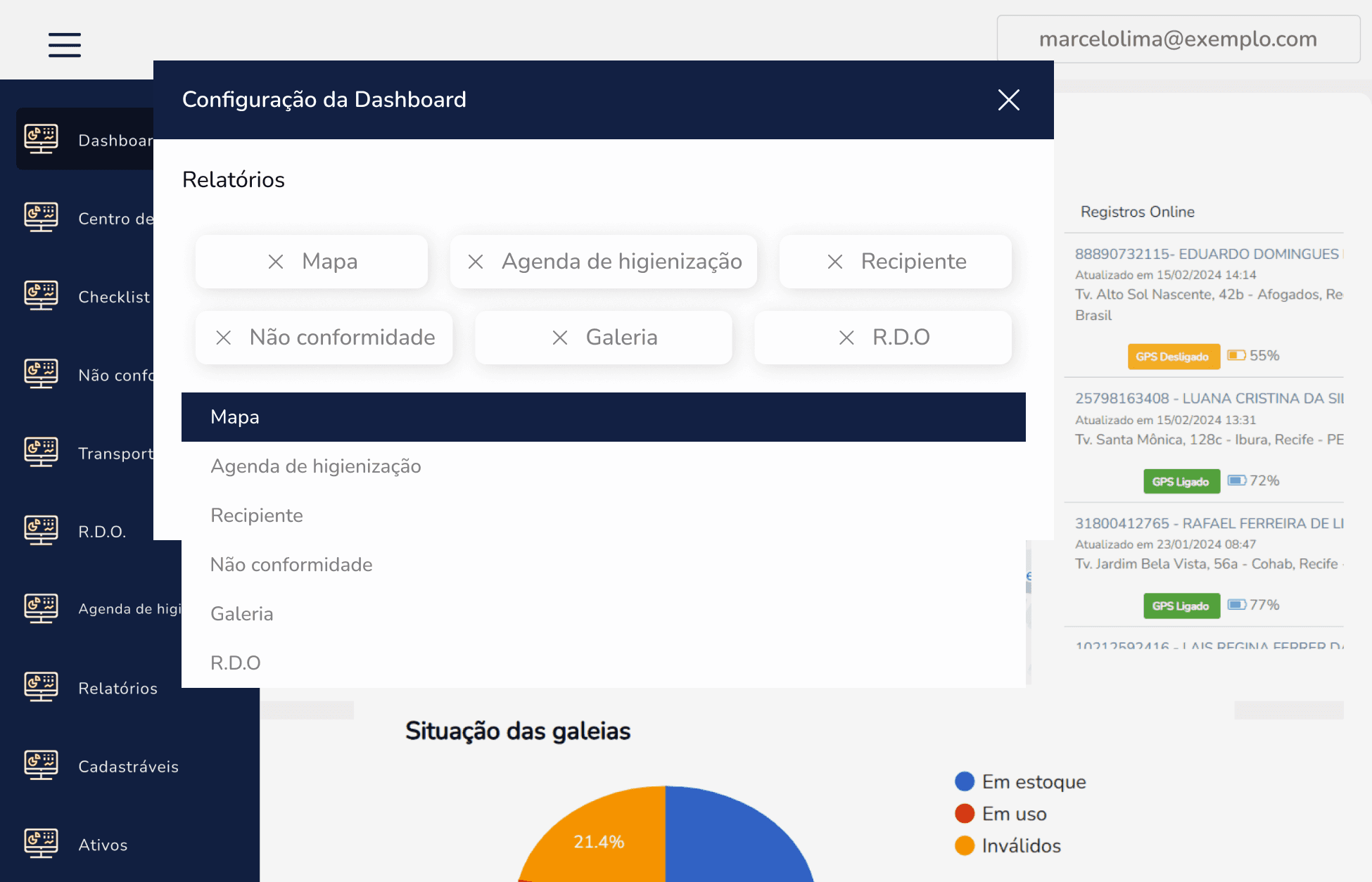Remove the Não conformidade chip

coord(224,338)
